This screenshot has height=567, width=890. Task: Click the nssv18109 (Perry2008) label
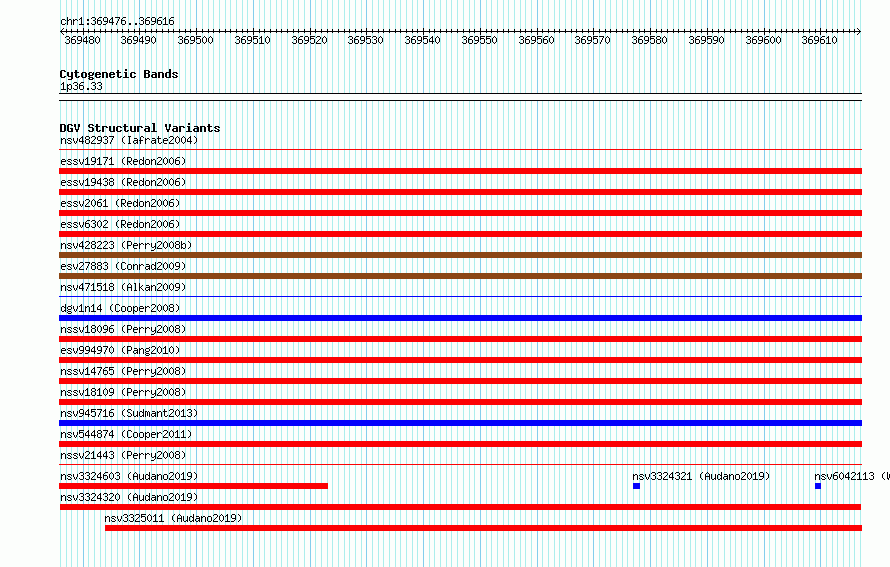123,392
